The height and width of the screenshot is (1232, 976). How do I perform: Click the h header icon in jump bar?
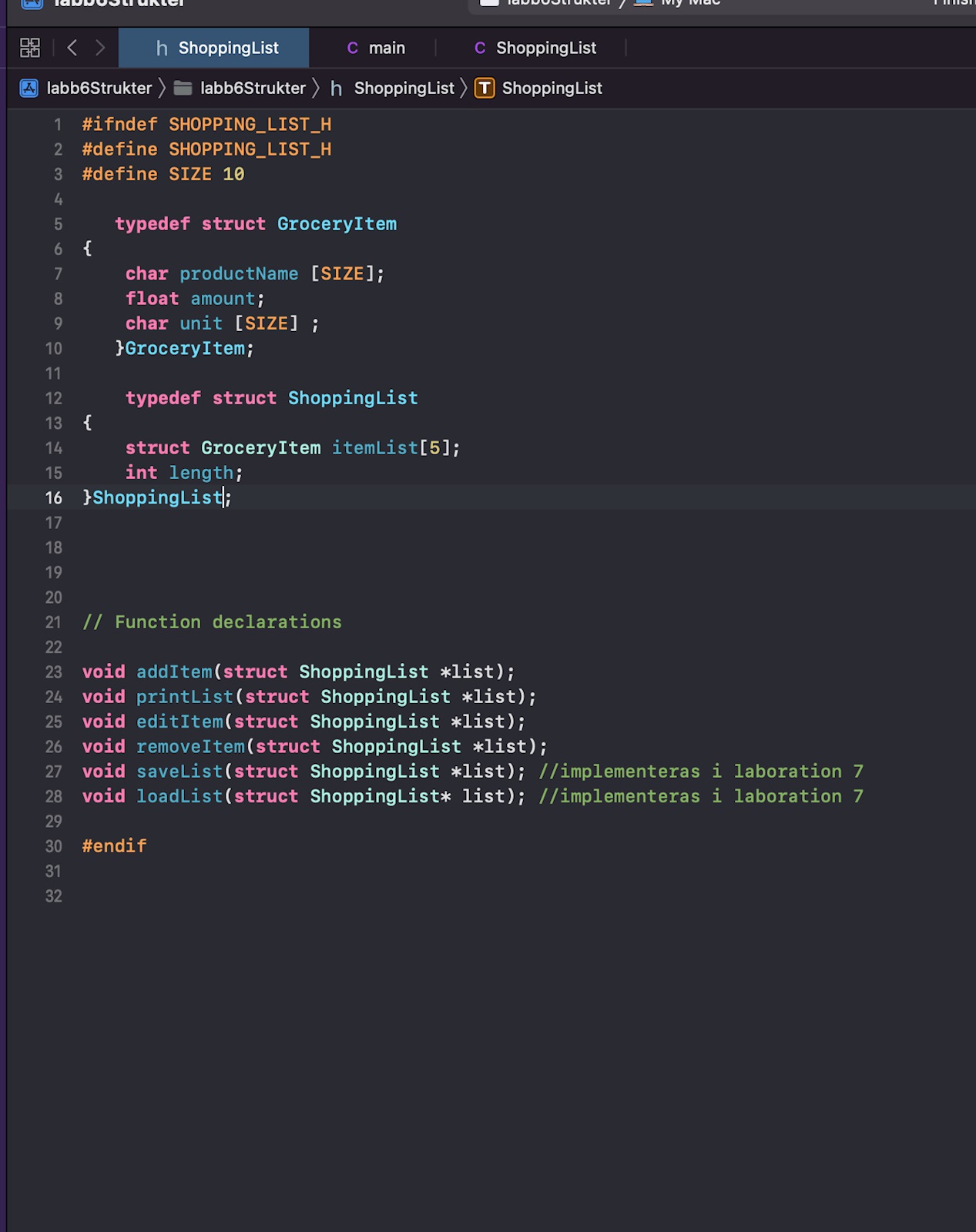(x=336, y=89)
